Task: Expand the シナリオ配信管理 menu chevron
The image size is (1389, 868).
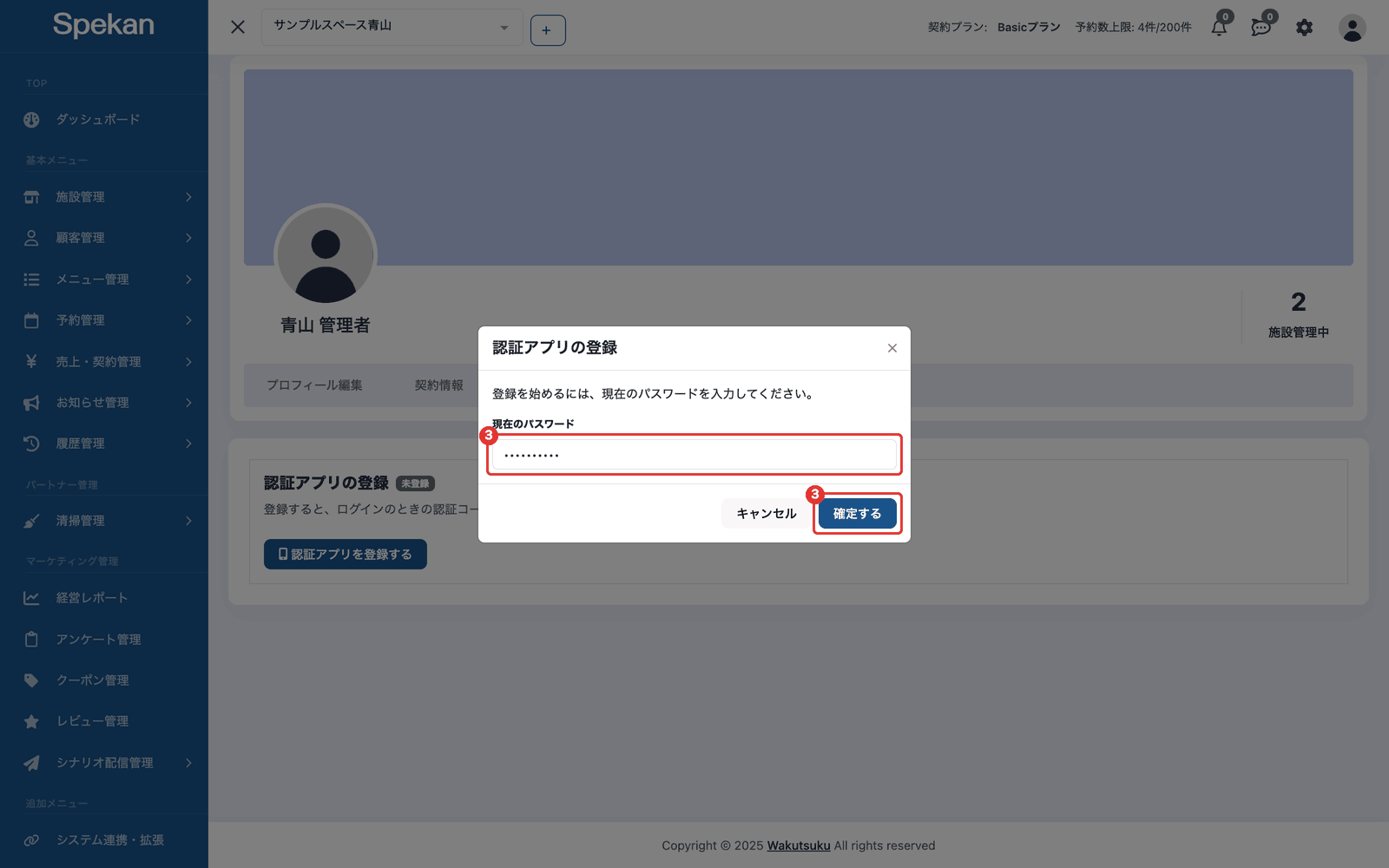Action: point(188,763)
